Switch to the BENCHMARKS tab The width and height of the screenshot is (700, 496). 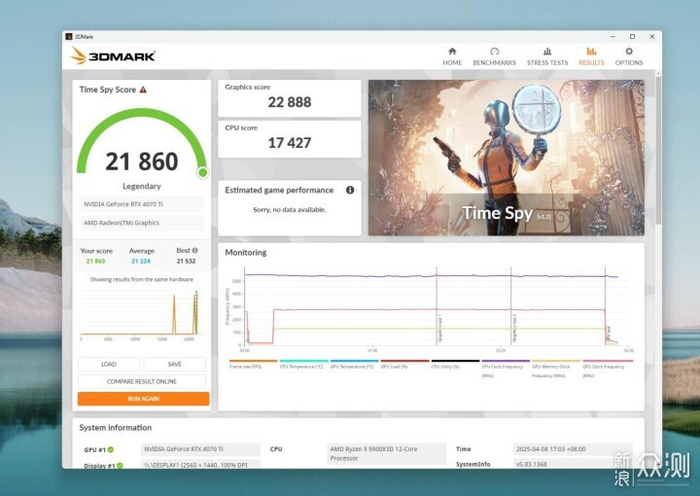494,57
